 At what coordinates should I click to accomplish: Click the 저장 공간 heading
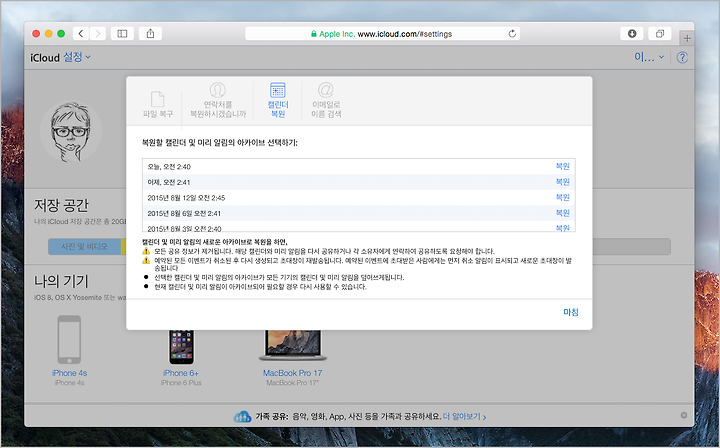click(x=61, y=205)
